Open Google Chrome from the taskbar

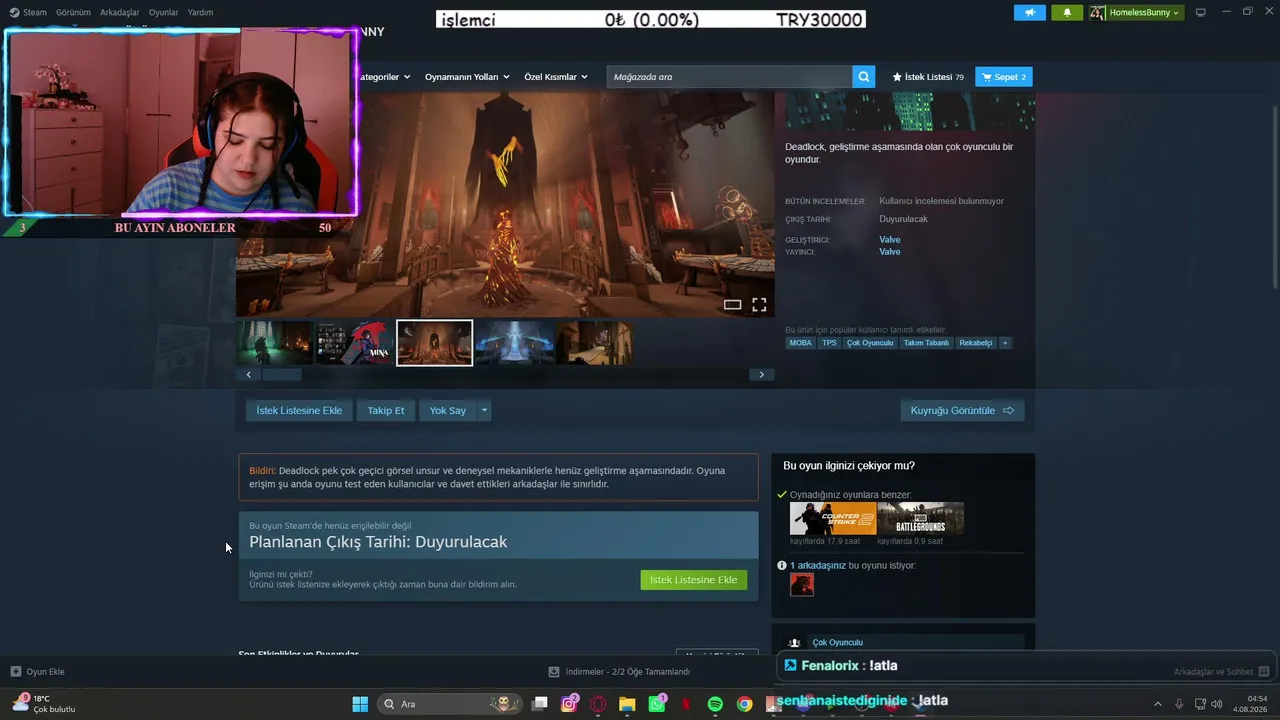point(744,704)
